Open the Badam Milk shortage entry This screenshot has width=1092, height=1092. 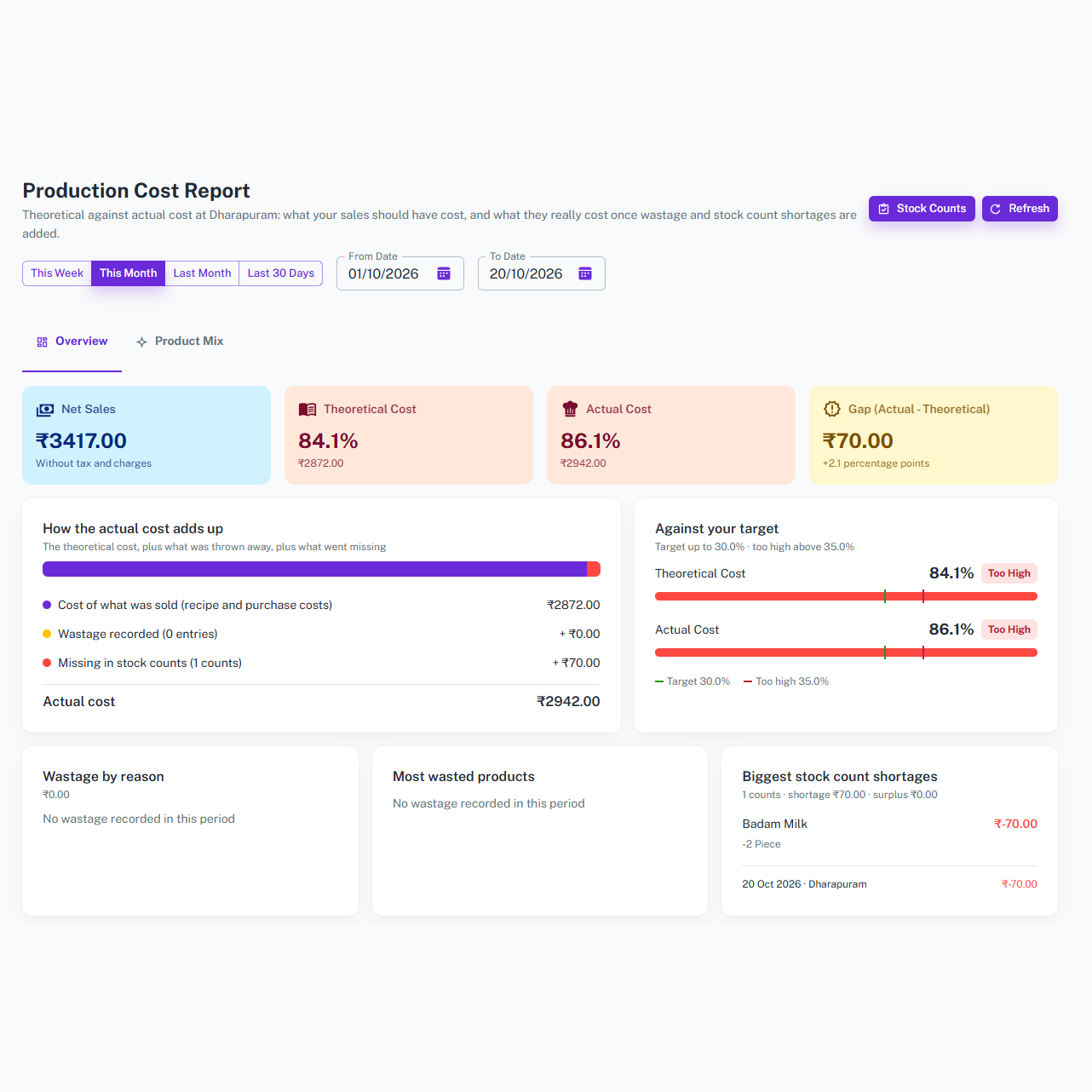point(889,833)
